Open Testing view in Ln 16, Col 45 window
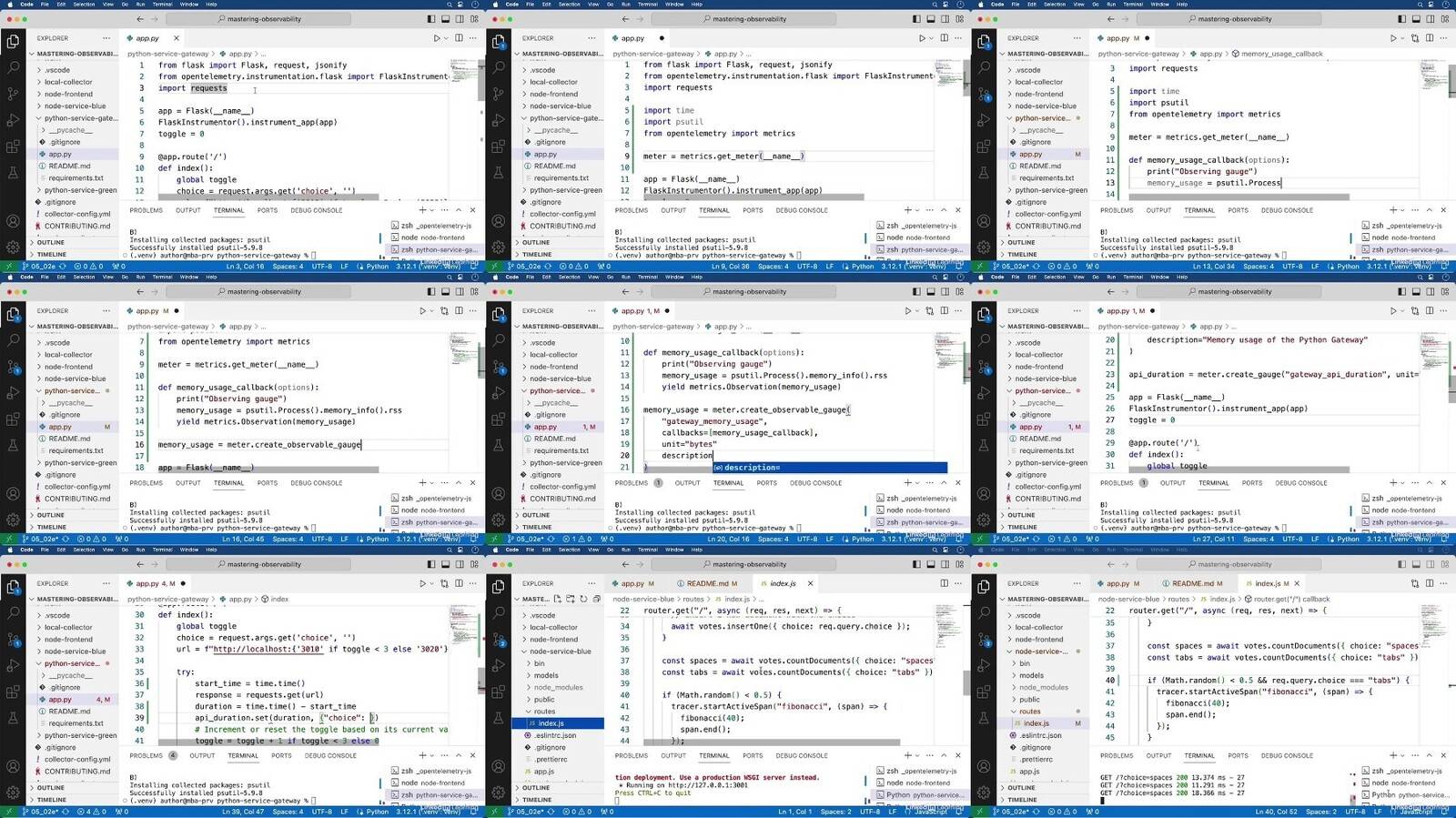Viewport: 1456px width, 818px height. tap(13, 445)
